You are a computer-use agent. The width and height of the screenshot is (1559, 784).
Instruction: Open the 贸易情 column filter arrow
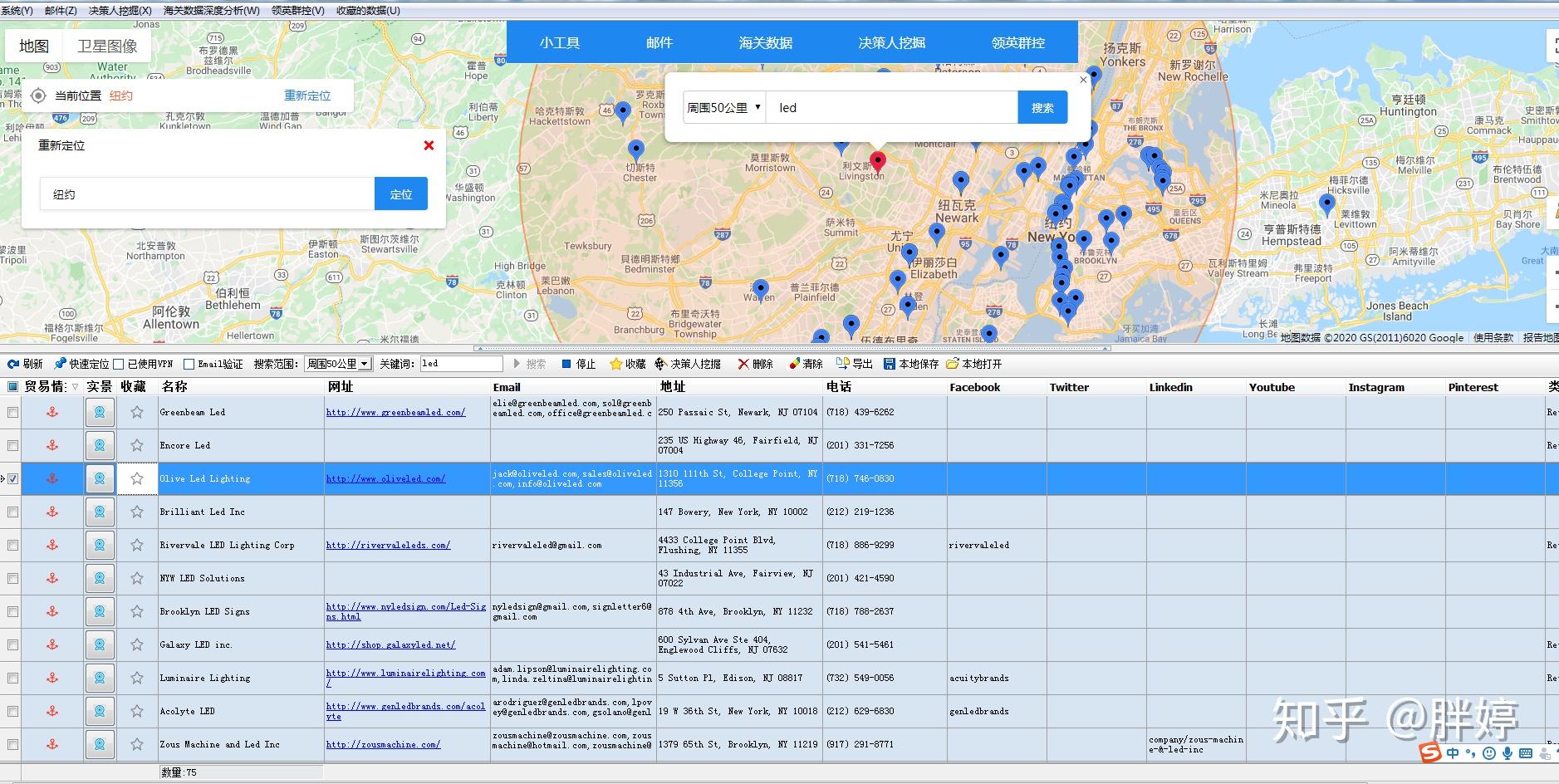(75, 387)
